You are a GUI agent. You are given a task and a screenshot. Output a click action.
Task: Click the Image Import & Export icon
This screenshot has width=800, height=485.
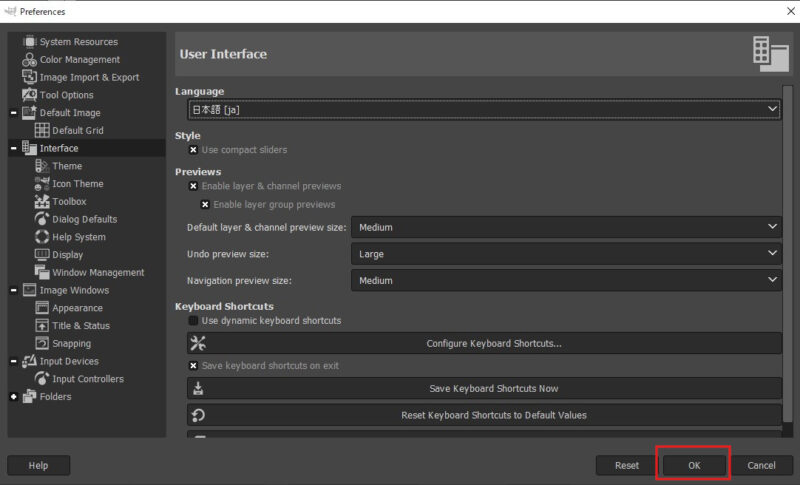pyautogui.click(x=30, y=77)
